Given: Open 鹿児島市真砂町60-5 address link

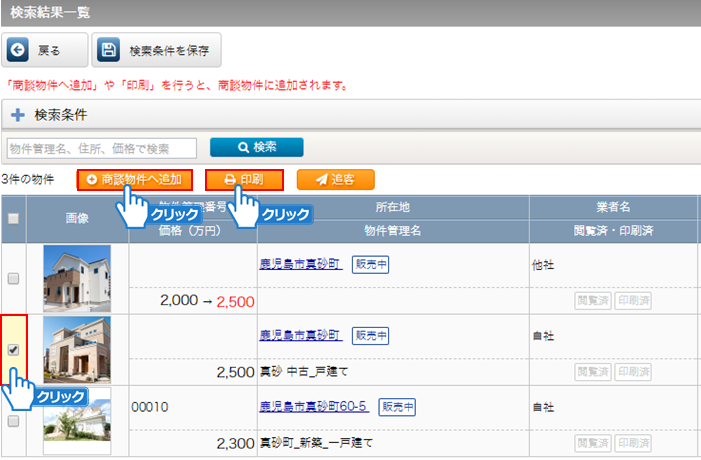Looking at the screenshot, I should (313, 406).
